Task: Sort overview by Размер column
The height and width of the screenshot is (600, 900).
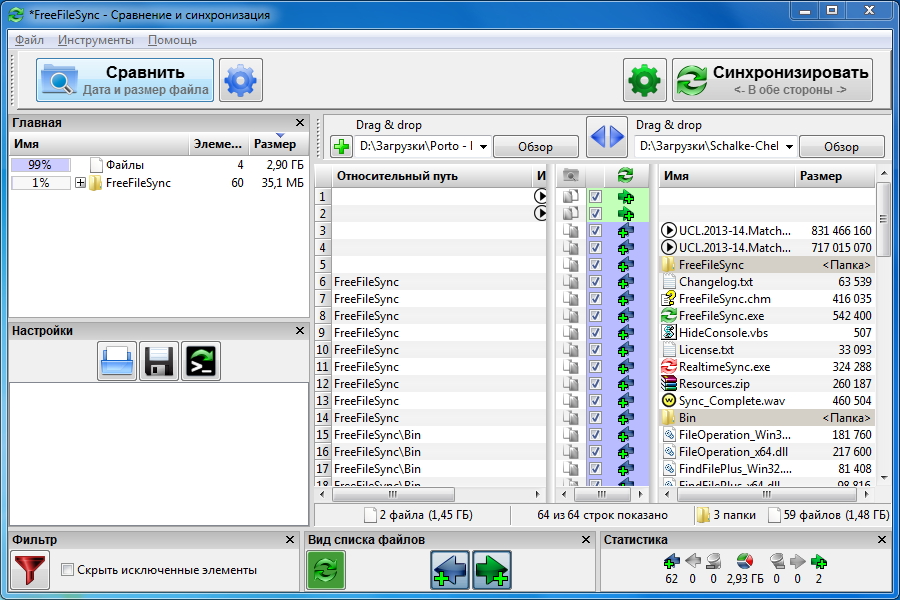Action: 278,144
